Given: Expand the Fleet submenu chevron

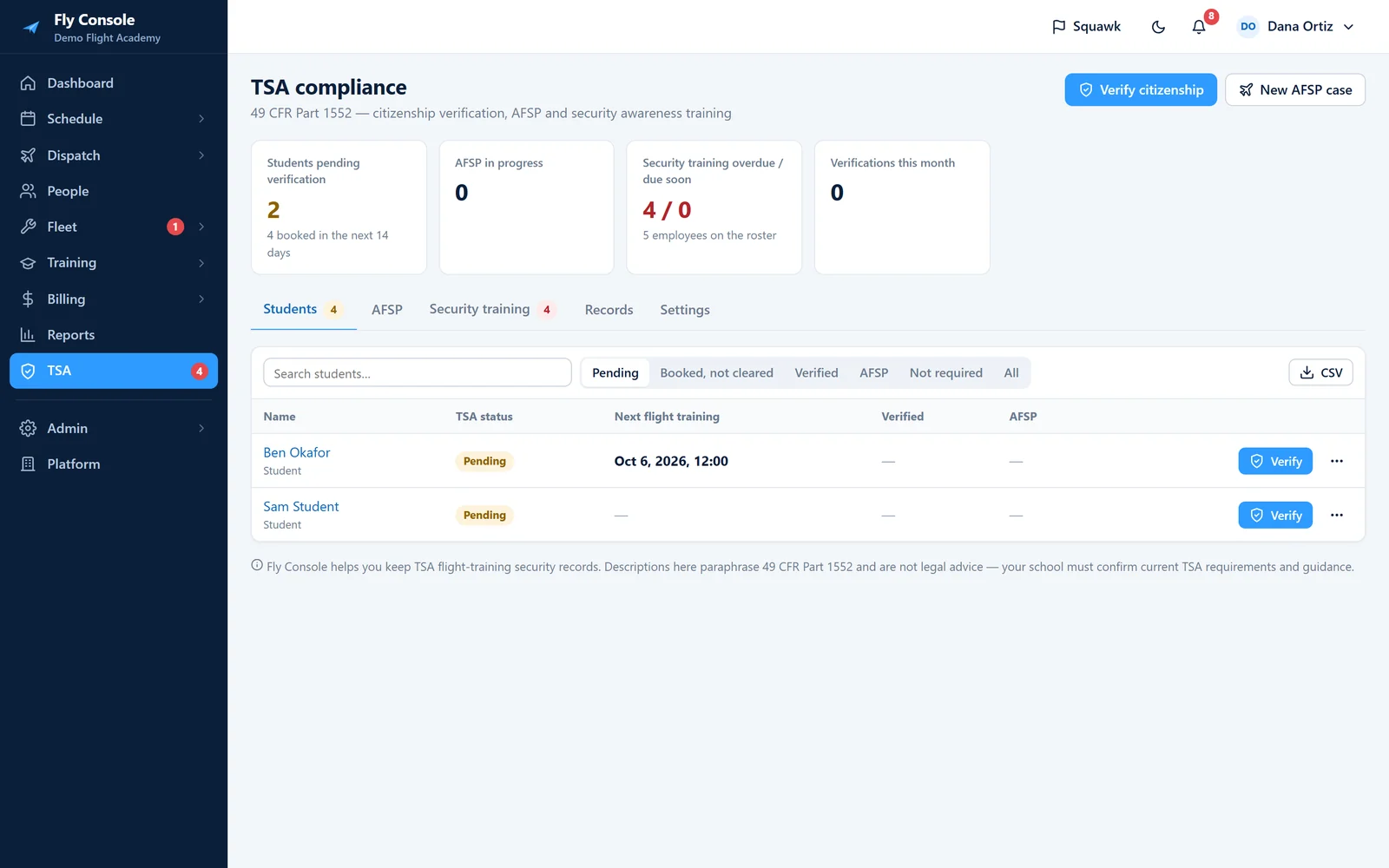Looking at the screenshot, I should pyautogui.click(x=201, y=227).
